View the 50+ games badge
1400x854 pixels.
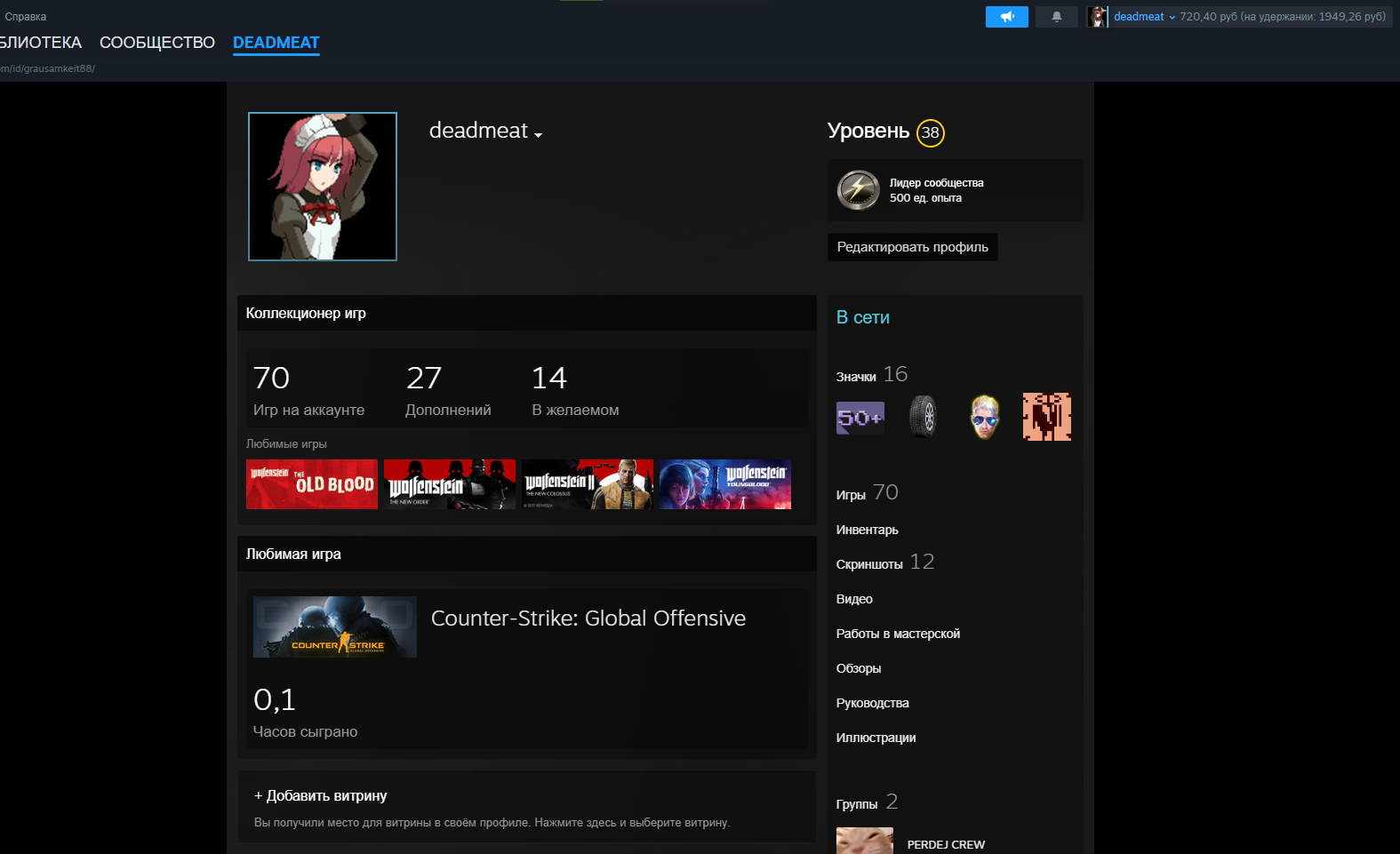click(x=860, y=417)
